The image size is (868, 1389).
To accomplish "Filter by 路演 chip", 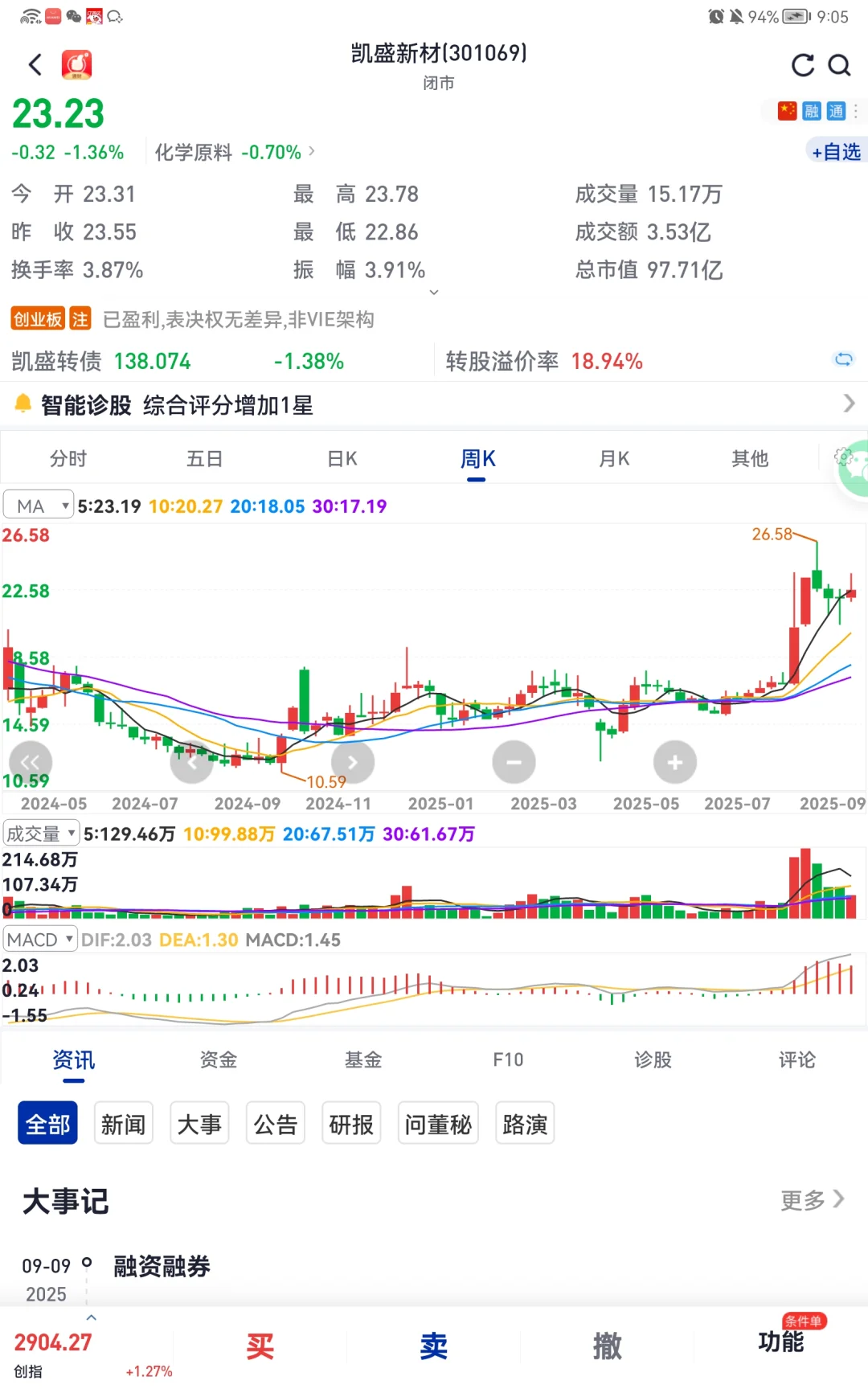I will pos(525,1123).
